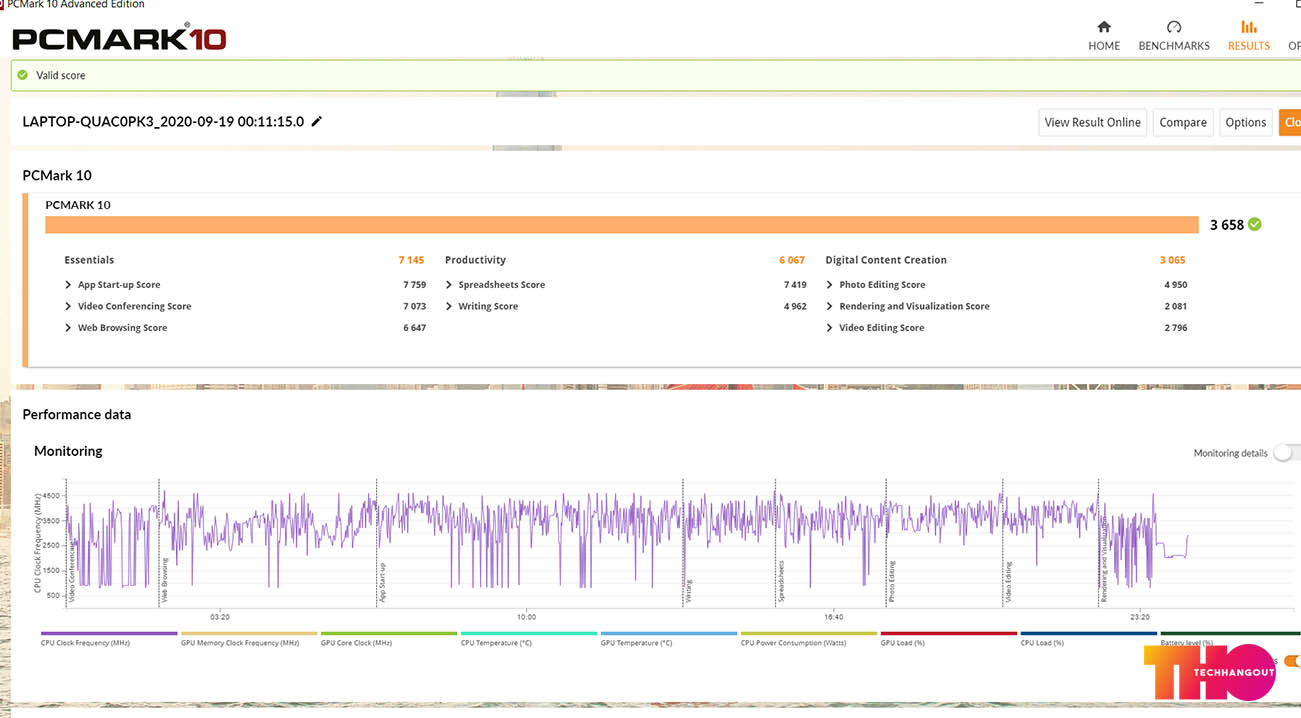Click the App Start-up marker on chart
This screenshot has width=1301, height=718.
[x=382, y=581]
